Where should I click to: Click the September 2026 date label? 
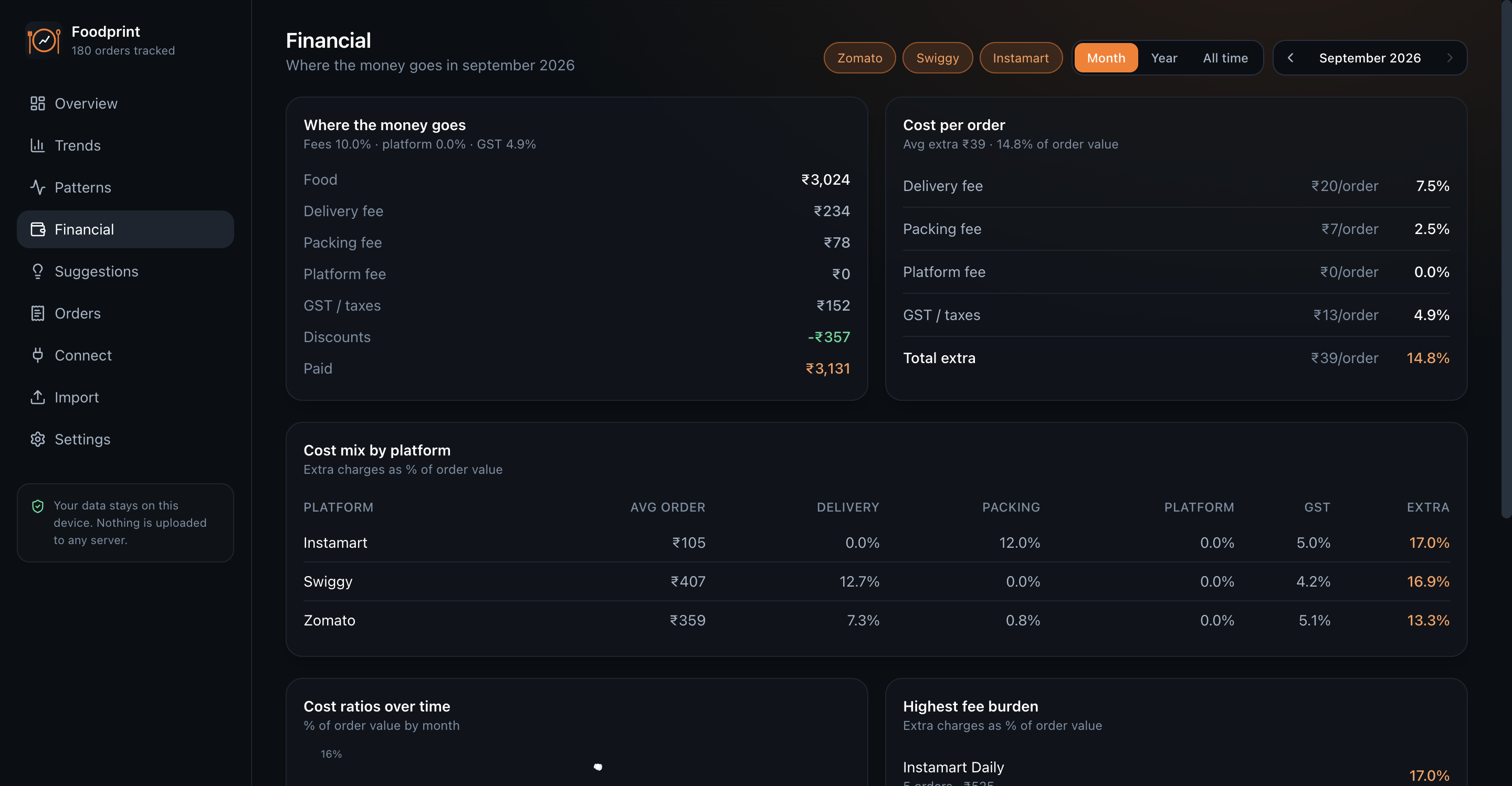[1369, 58]
